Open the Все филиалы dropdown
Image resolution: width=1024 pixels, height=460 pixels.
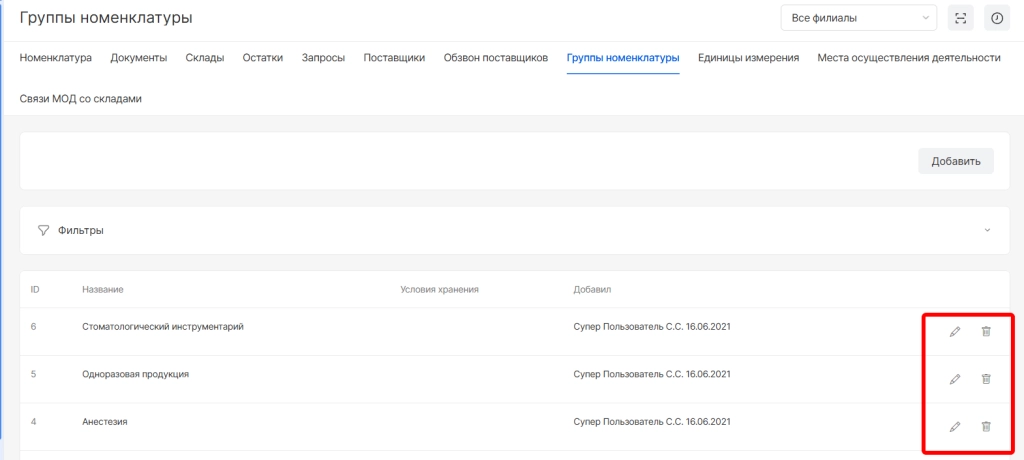click(x=857, y=18)
